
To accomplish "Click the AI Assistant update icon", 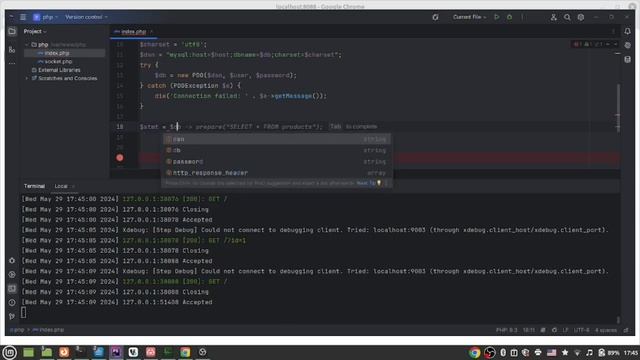I will click(x=435, y=17).
